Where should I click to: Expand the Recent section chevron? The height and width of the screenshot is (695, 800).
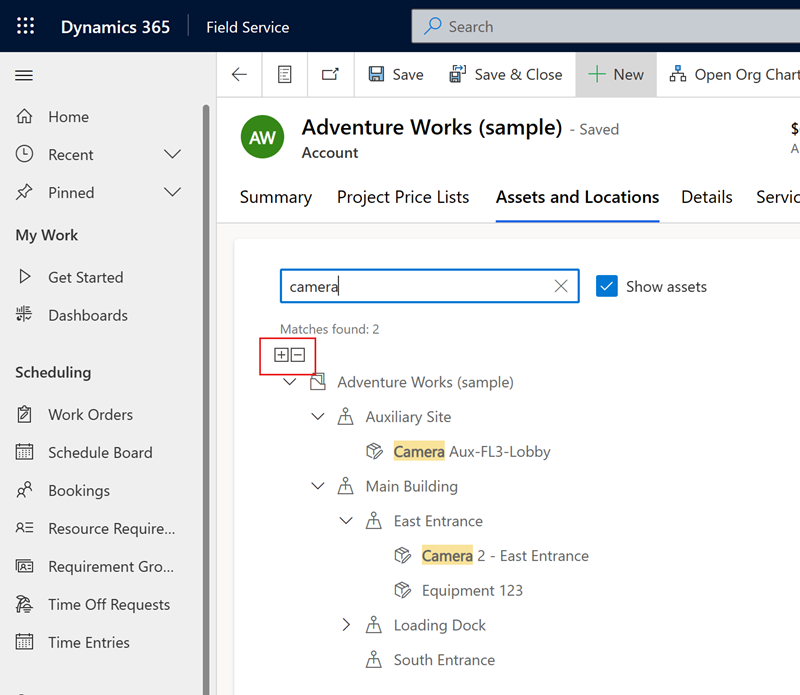tap(172, 155)
